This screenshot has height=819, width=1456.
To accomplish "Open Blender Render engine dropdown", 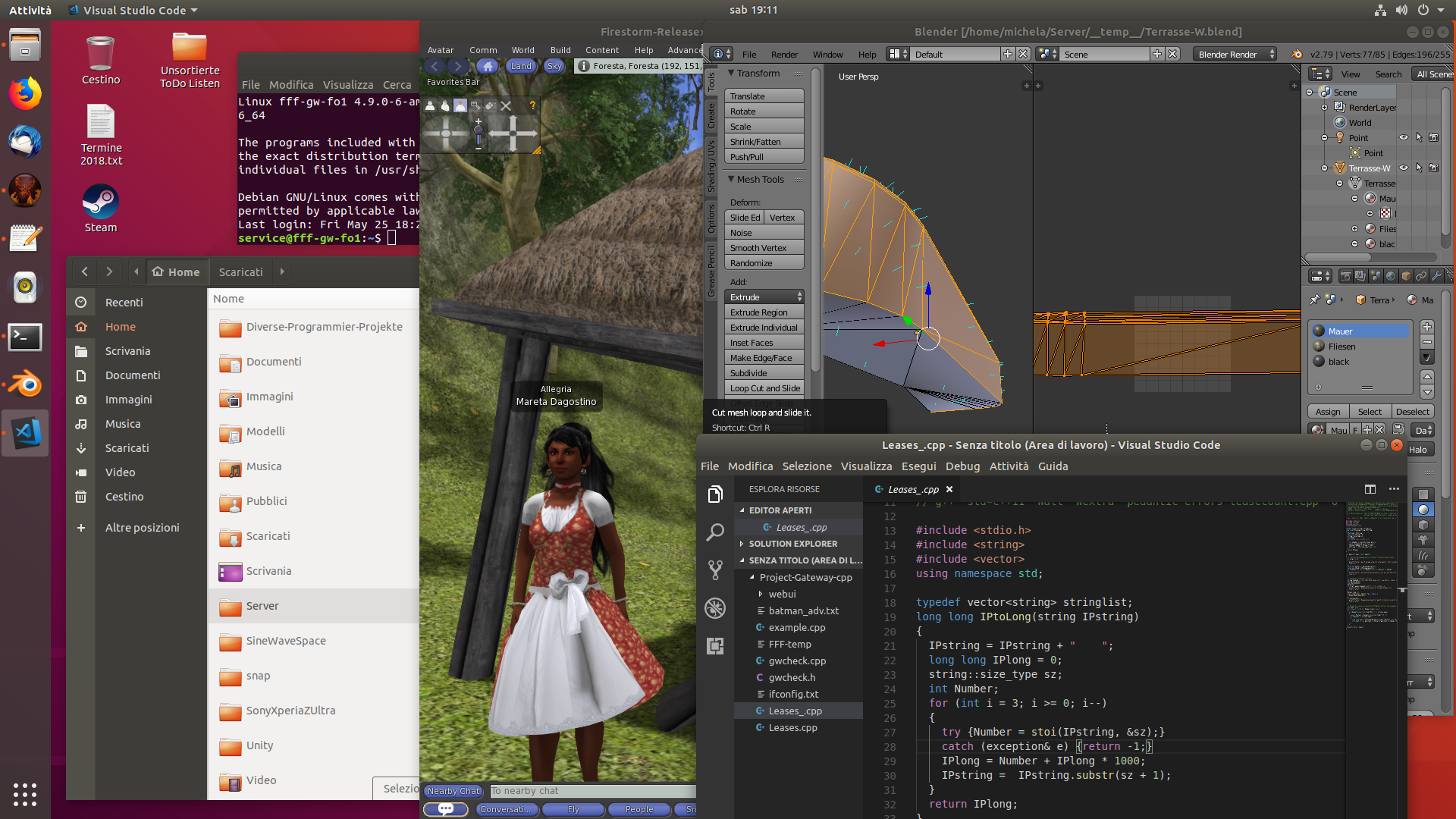I will click(1235, 54).
